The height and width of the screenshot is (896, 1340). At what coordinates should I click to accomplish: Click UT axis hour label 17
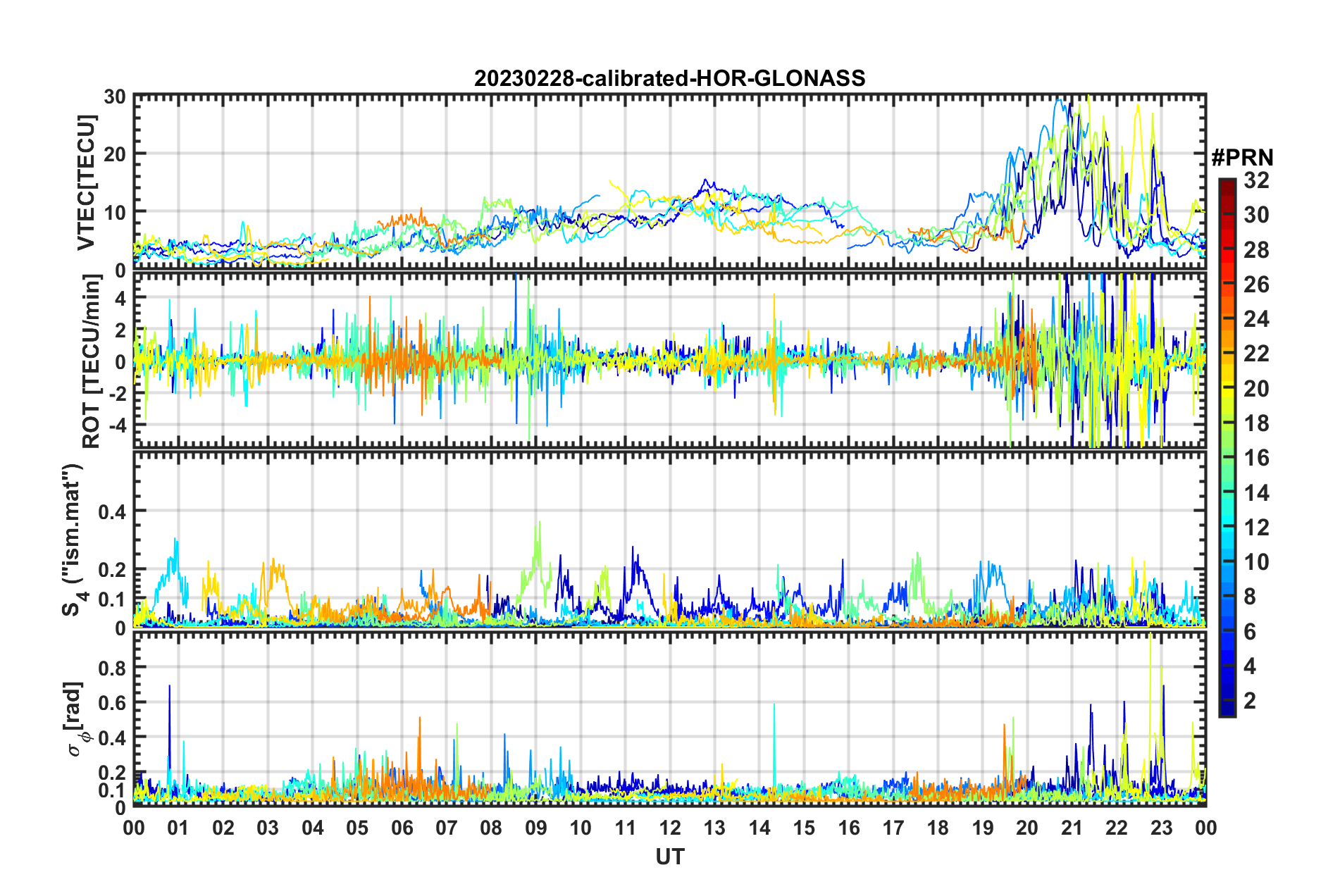click(893, 828)
